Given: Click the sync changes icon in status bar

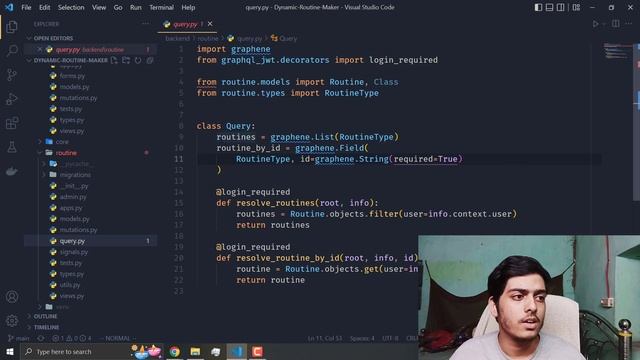Looking at the screenshot, I should (x=41, y=338).
